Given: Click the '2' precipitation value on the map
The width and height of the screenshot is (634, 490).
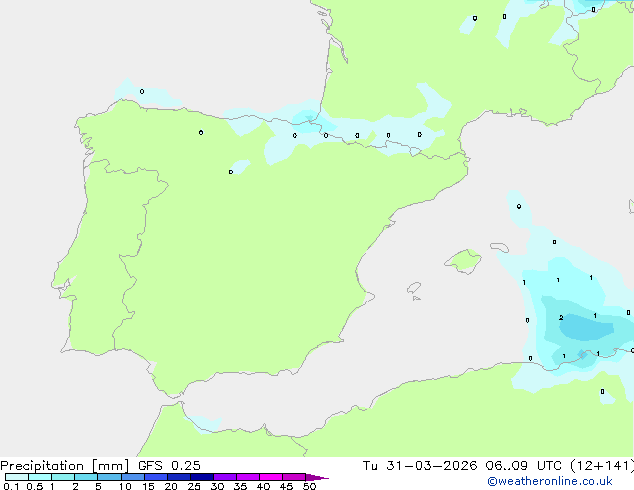Looking at the screenshot, I should tap(561, 318).
